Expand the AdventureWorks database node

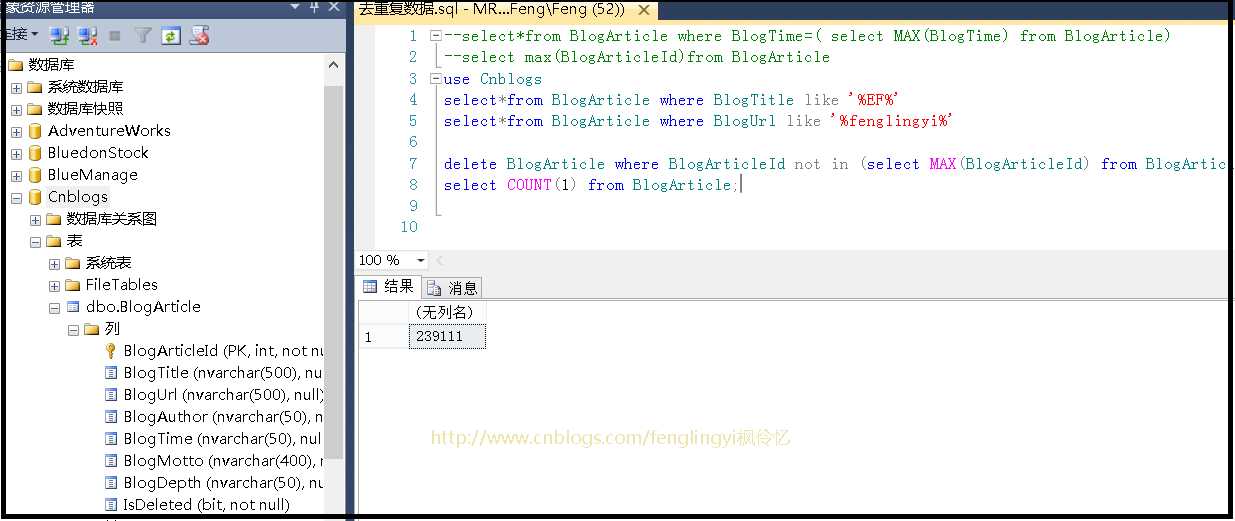point(16,132)
